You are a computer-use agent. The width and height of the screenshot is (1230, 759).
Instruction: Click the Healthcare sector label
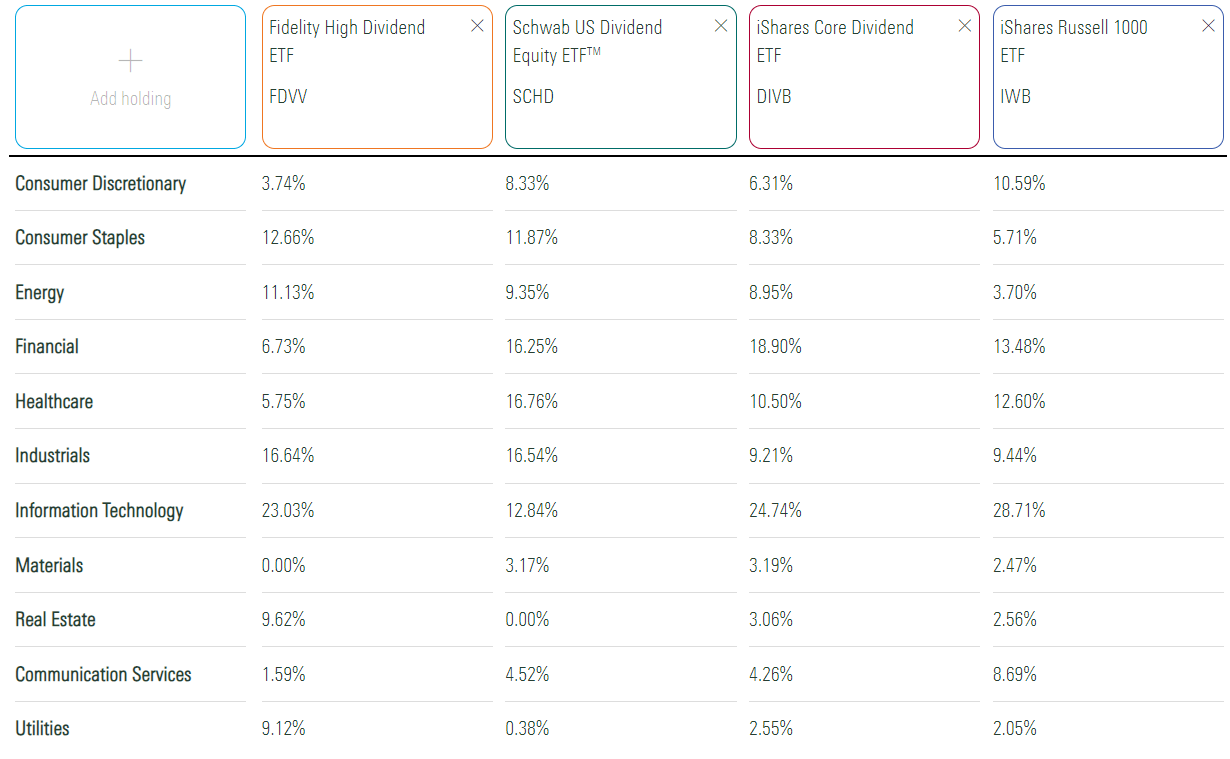pos(54,401)
